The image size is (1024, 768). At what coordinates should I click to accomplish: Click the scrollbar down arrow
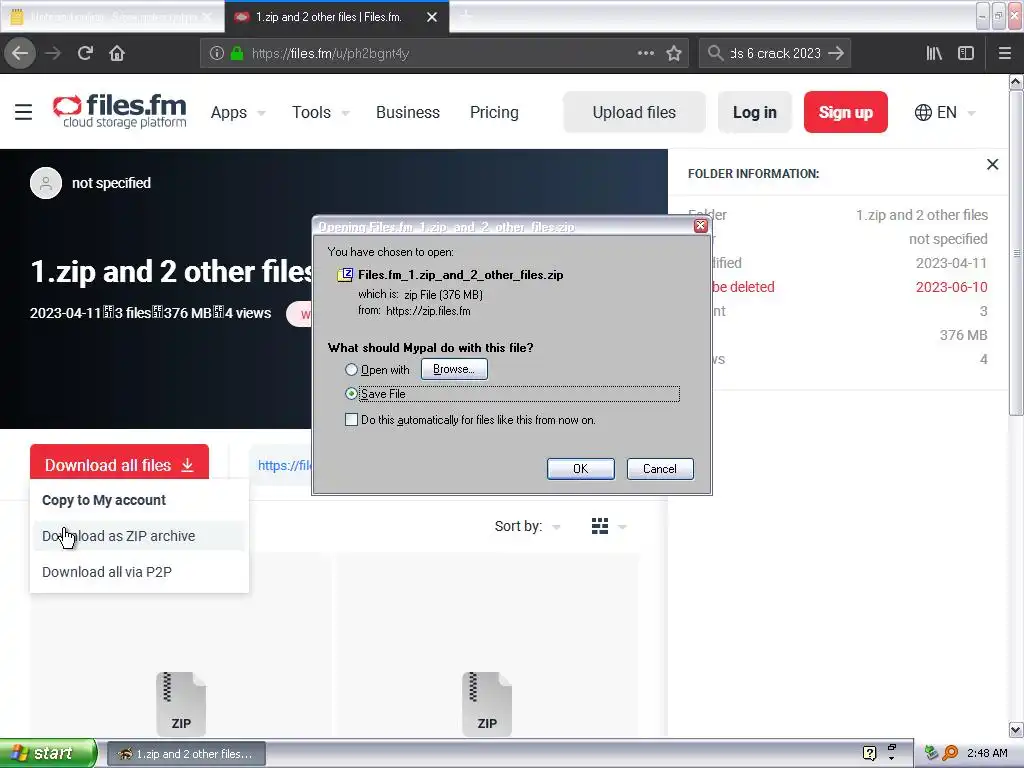point(1016,729)
